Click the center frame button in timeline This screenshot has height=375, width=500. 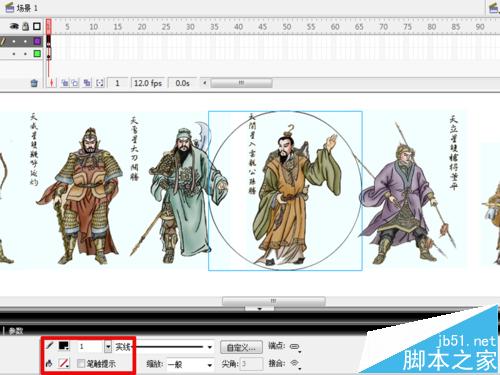click(x=51, y=83)
